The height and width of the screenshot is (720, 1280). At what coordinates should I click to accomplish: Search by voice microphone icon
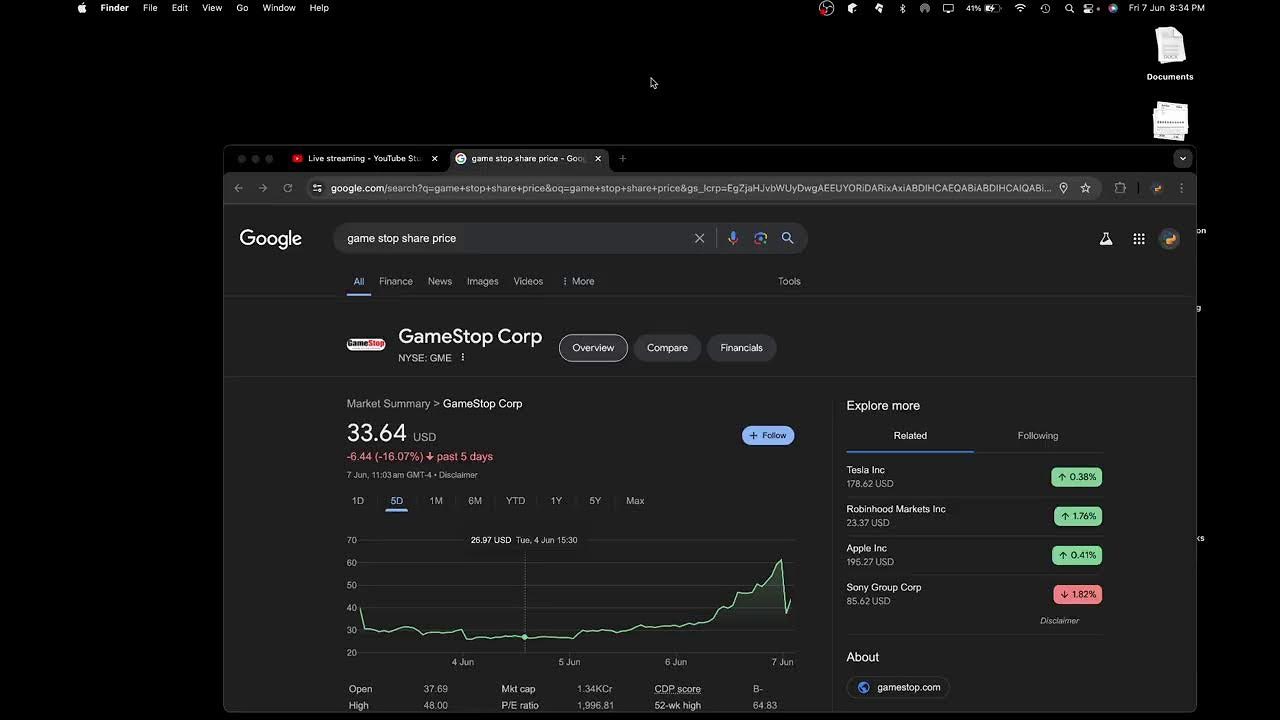pos(733,238)
